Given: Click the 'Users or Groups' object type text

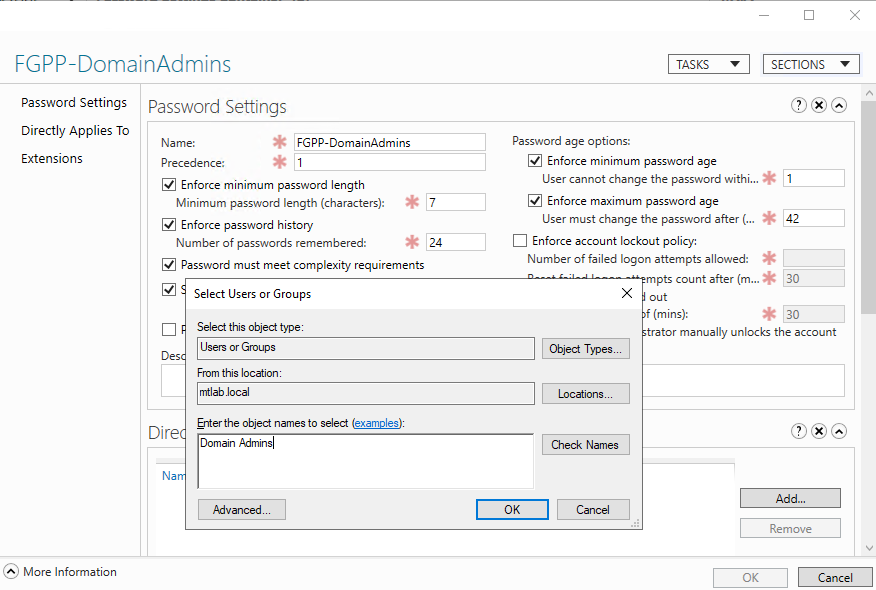Looking at the screenshot, I should click(238, 347).
